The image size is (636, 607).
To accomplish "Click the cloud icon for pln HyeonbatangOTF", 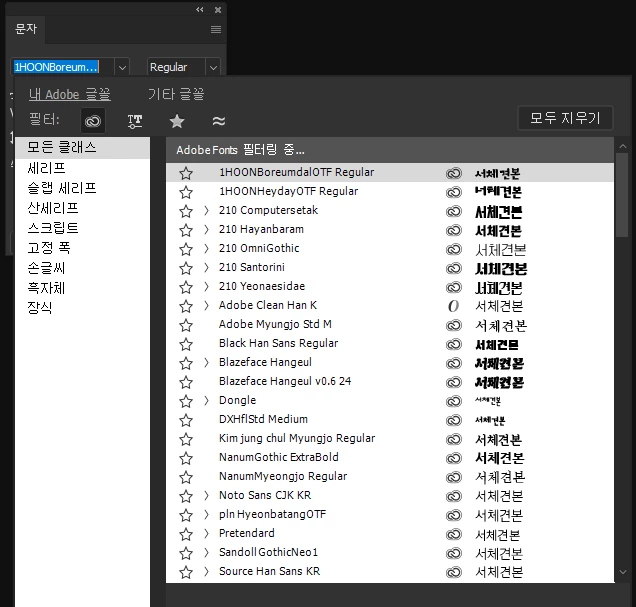I will point(454,515).
